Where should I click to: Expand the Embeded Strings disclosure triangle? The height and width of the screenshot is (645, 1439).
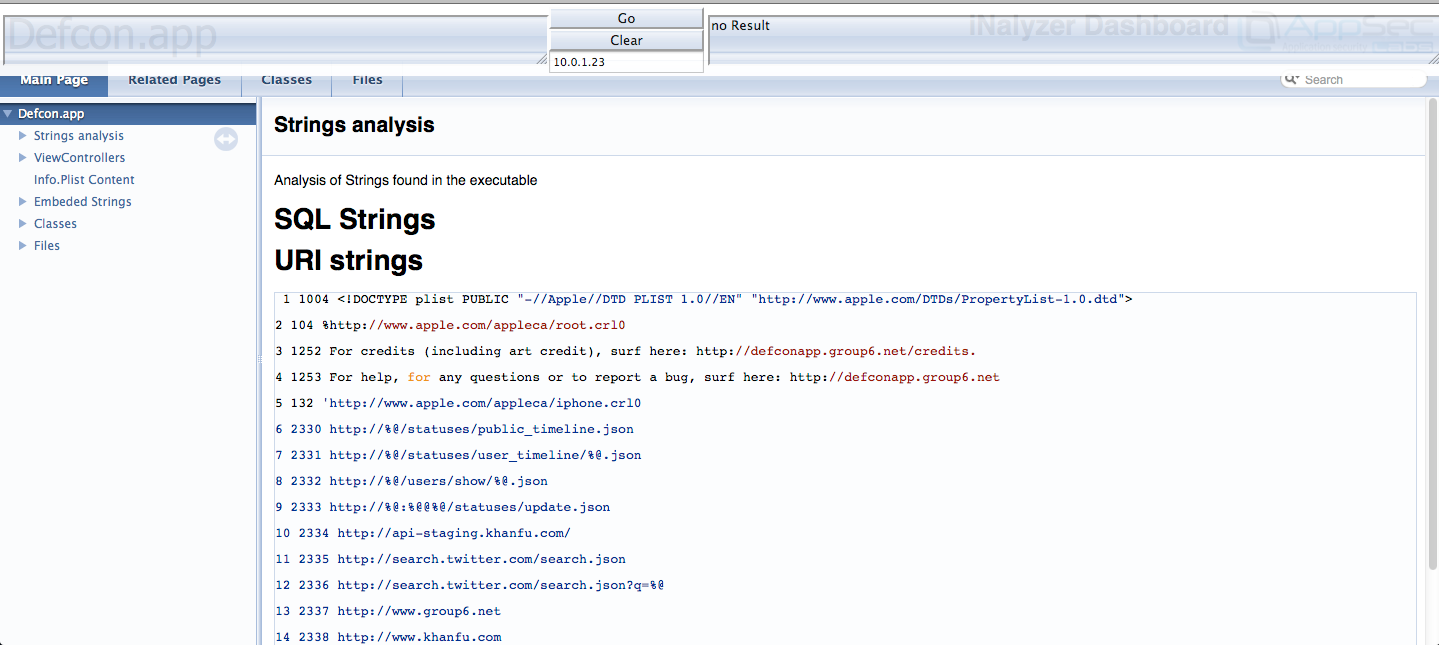tap(23, 202)
